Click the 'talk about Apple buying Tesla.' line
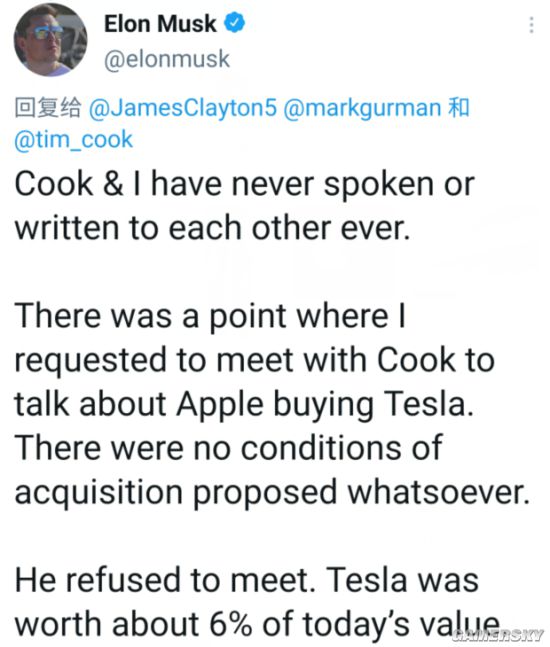This screenshot has height=647, width=550. [x=244, y=404]
